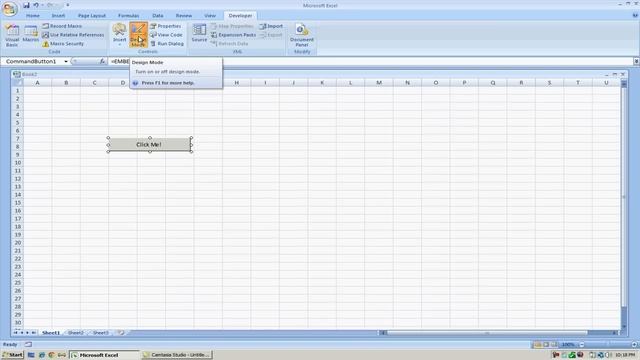The height and width of the screenshot is (360, 640).
Task: Open the Page Layout ribbon tab
Action: tap(92, 16)
